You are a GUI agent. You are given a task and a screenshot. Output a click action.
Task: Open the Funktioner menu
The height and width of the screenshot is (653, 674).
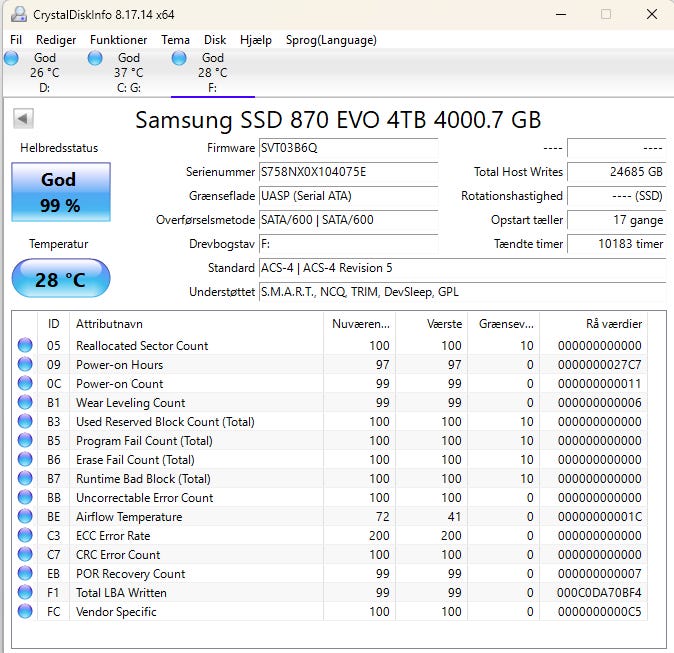pos(119,40)
